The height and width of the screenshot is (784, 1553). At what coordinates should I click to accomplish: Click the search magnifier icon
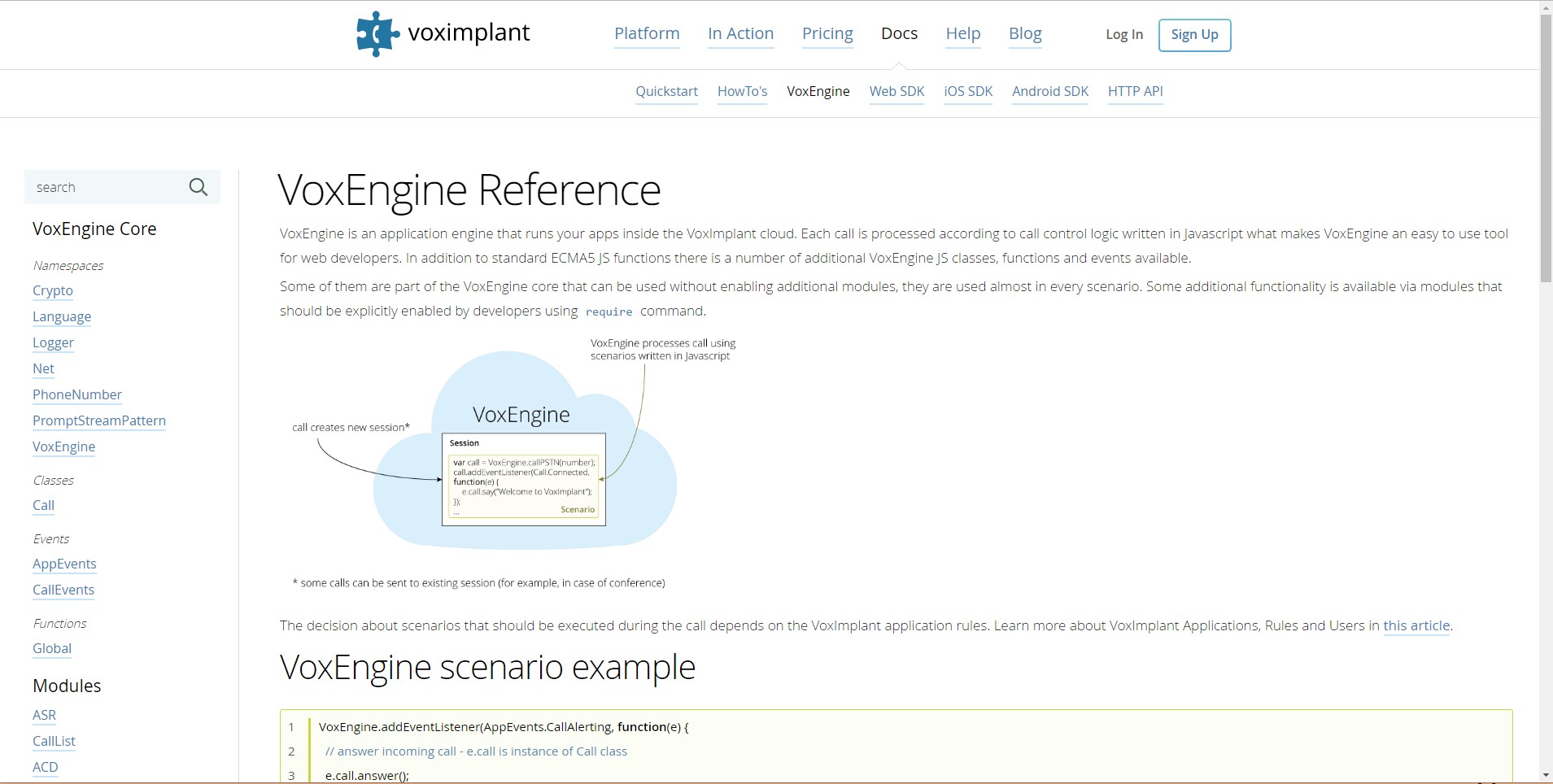[x=198, y=187]
